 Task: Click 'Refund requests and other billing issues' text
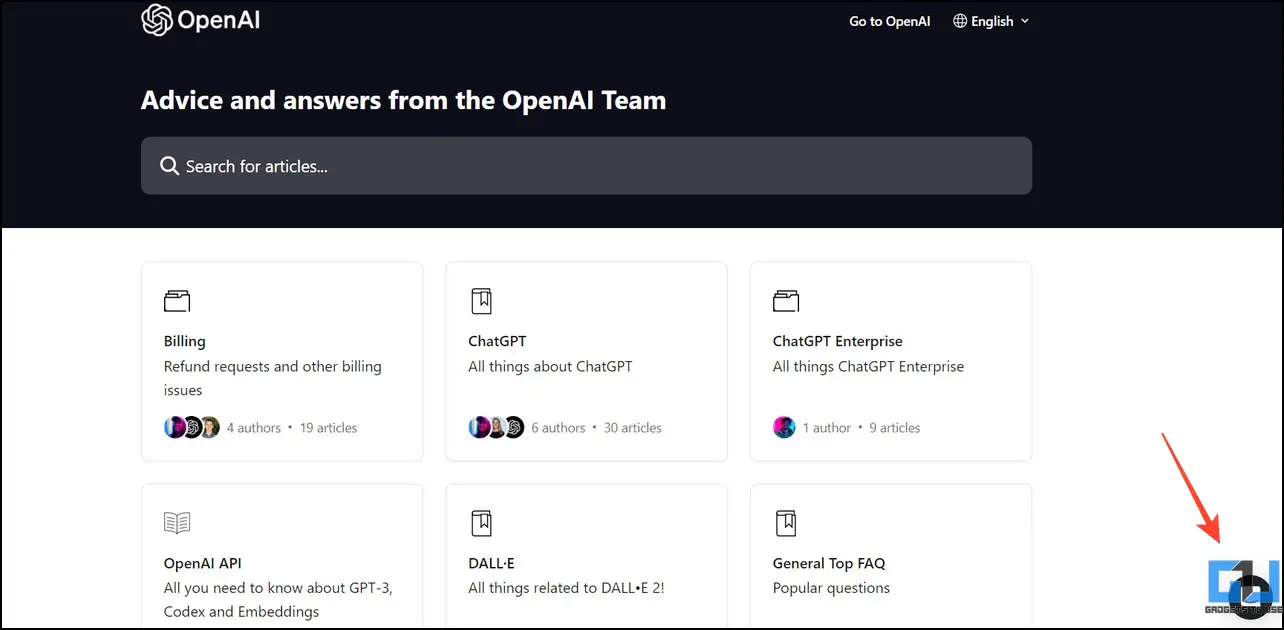coord(273,378)
